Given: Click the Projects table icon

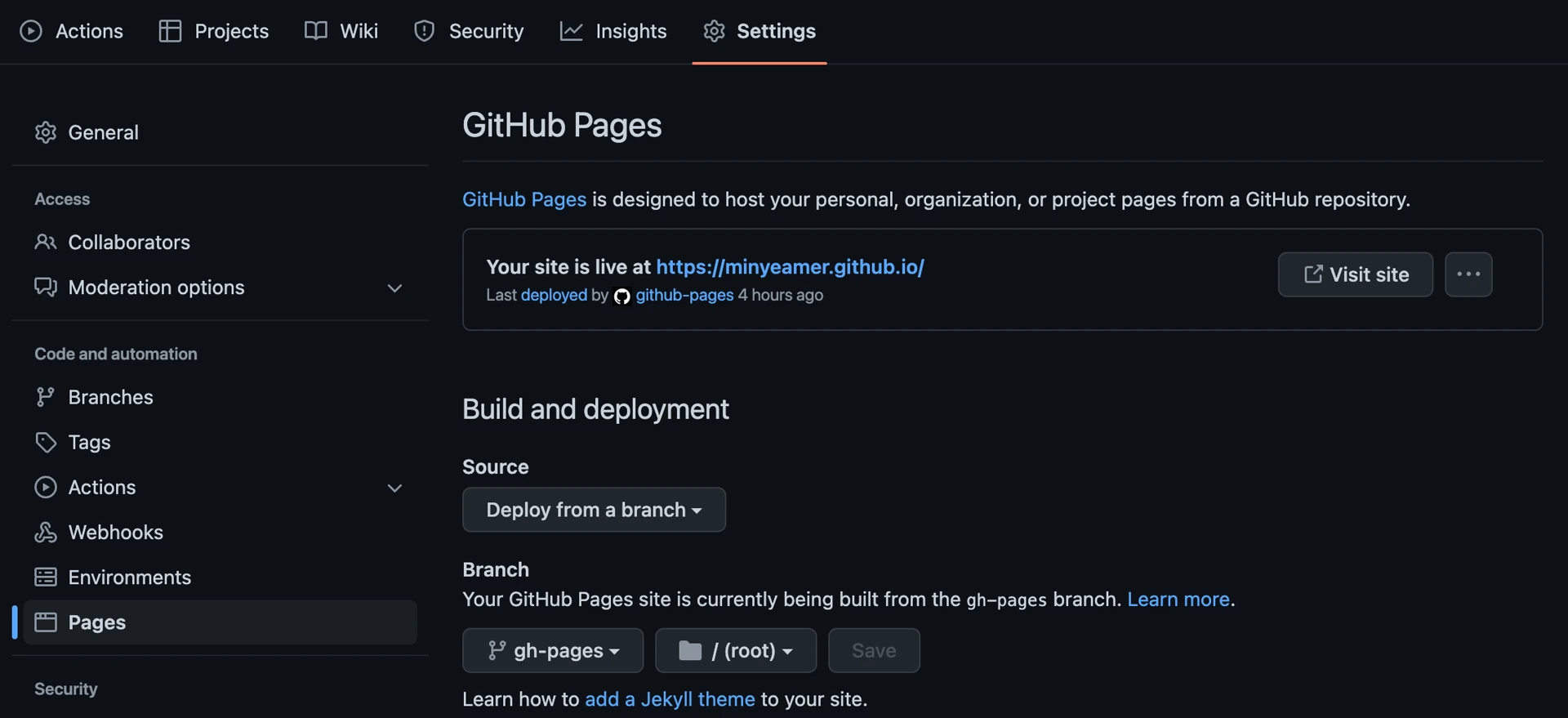Looking at the screenshot, I should click(170, 31).
